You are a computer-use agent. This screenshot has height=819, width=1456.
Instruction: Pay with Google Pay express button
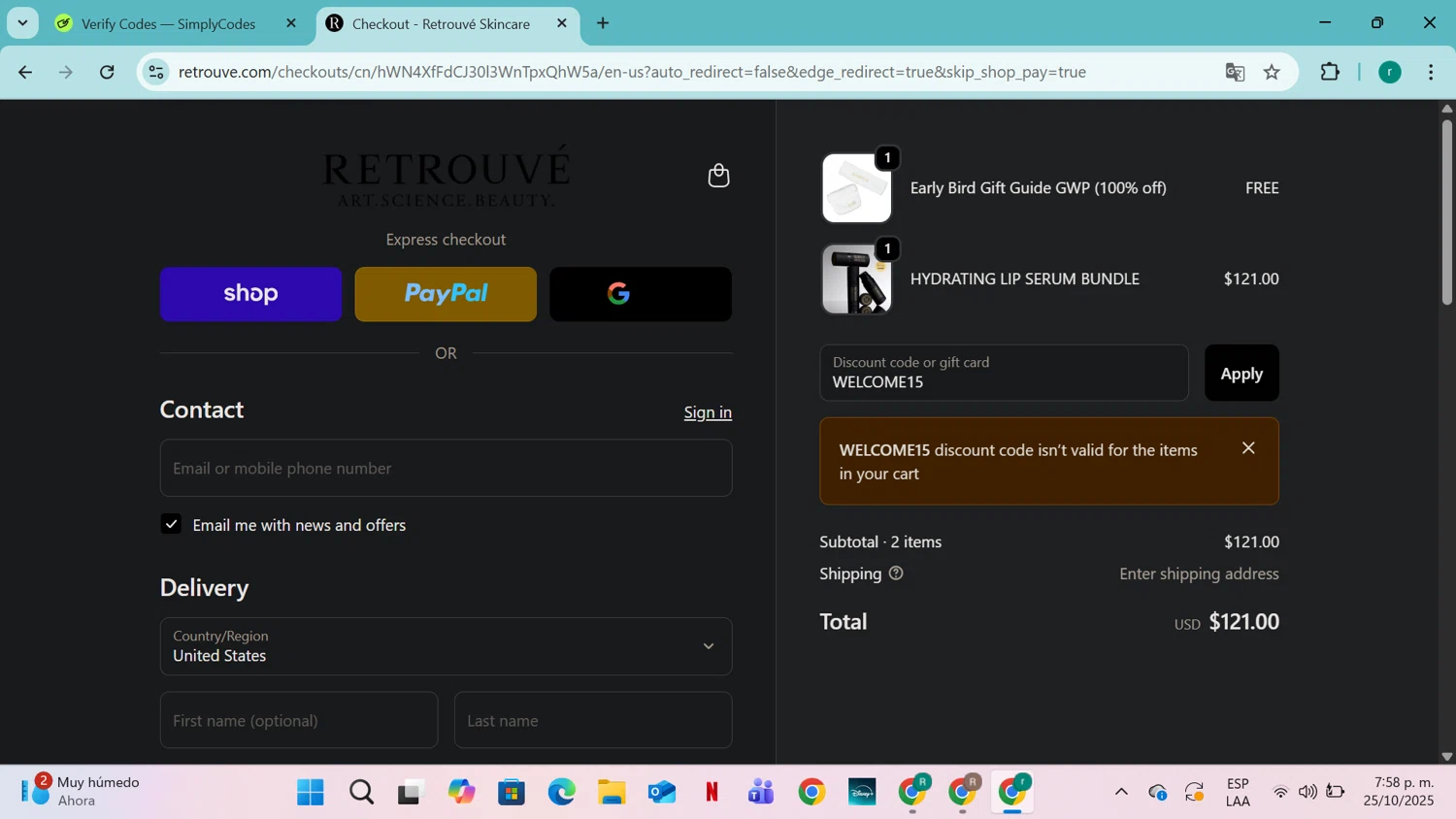(641, 294)
